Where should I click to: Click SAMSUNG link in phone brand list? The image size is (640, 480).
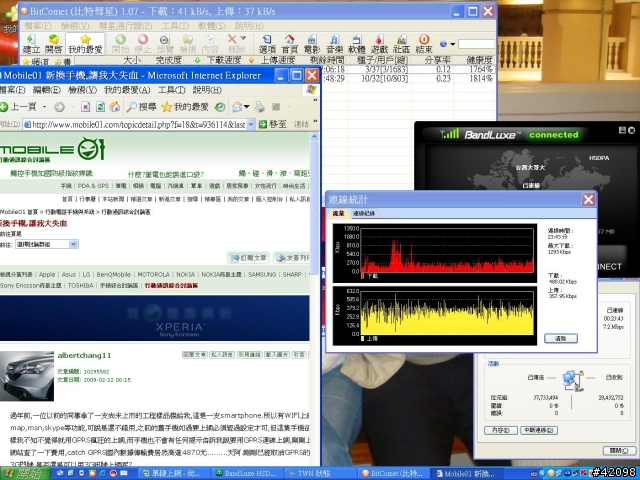click(262, 275)
